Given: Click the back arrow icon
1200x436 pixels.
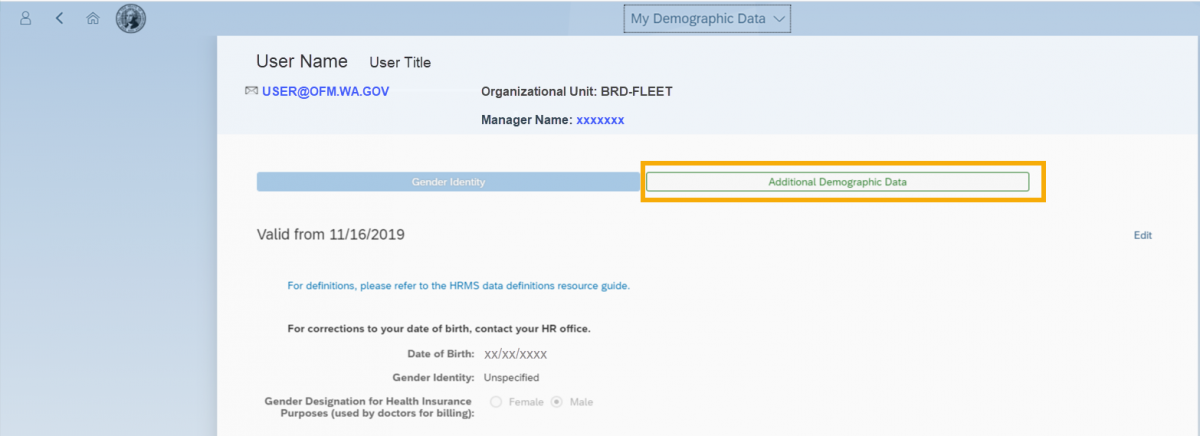Looking at the screenshot, I should [x=59, y=18].
